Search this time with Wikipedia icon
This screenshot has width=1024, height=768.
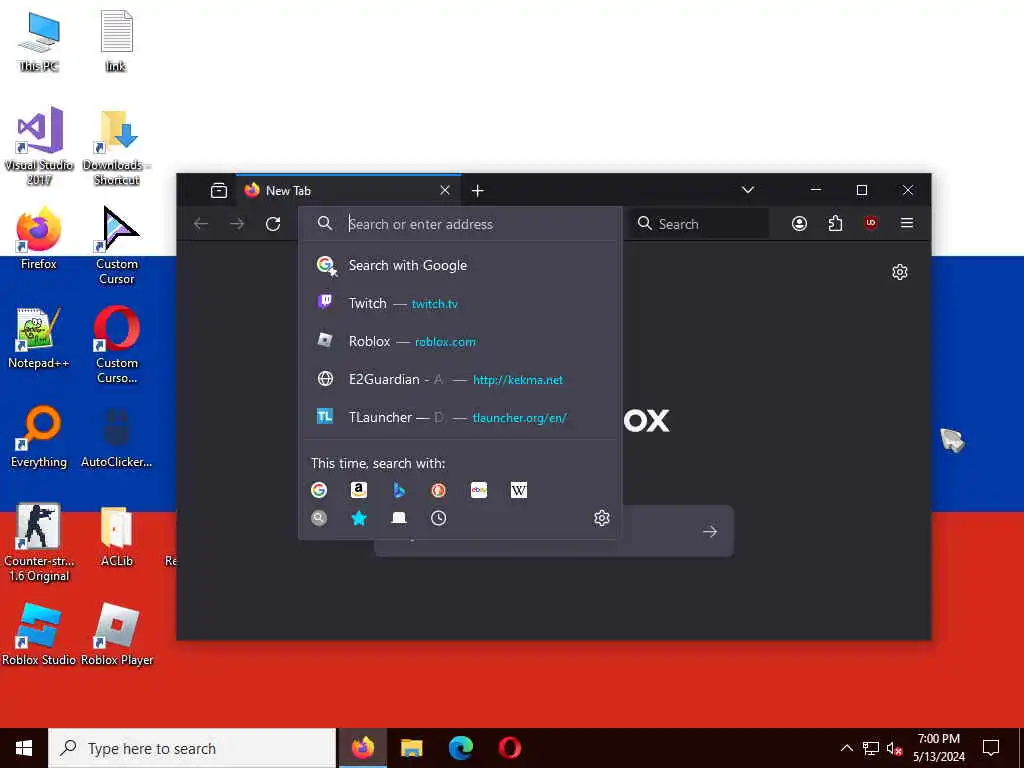click(519, 490)
